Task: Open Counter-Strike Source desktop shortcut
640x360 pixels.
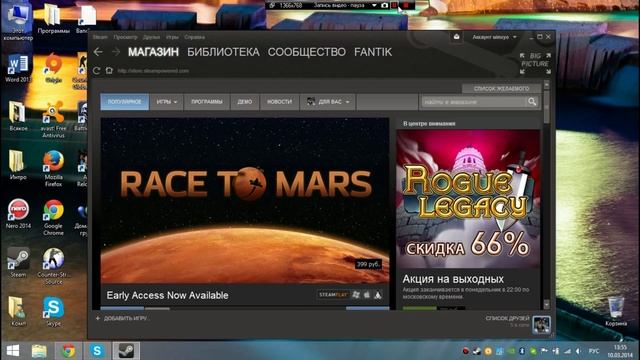Action: [53, 266]
